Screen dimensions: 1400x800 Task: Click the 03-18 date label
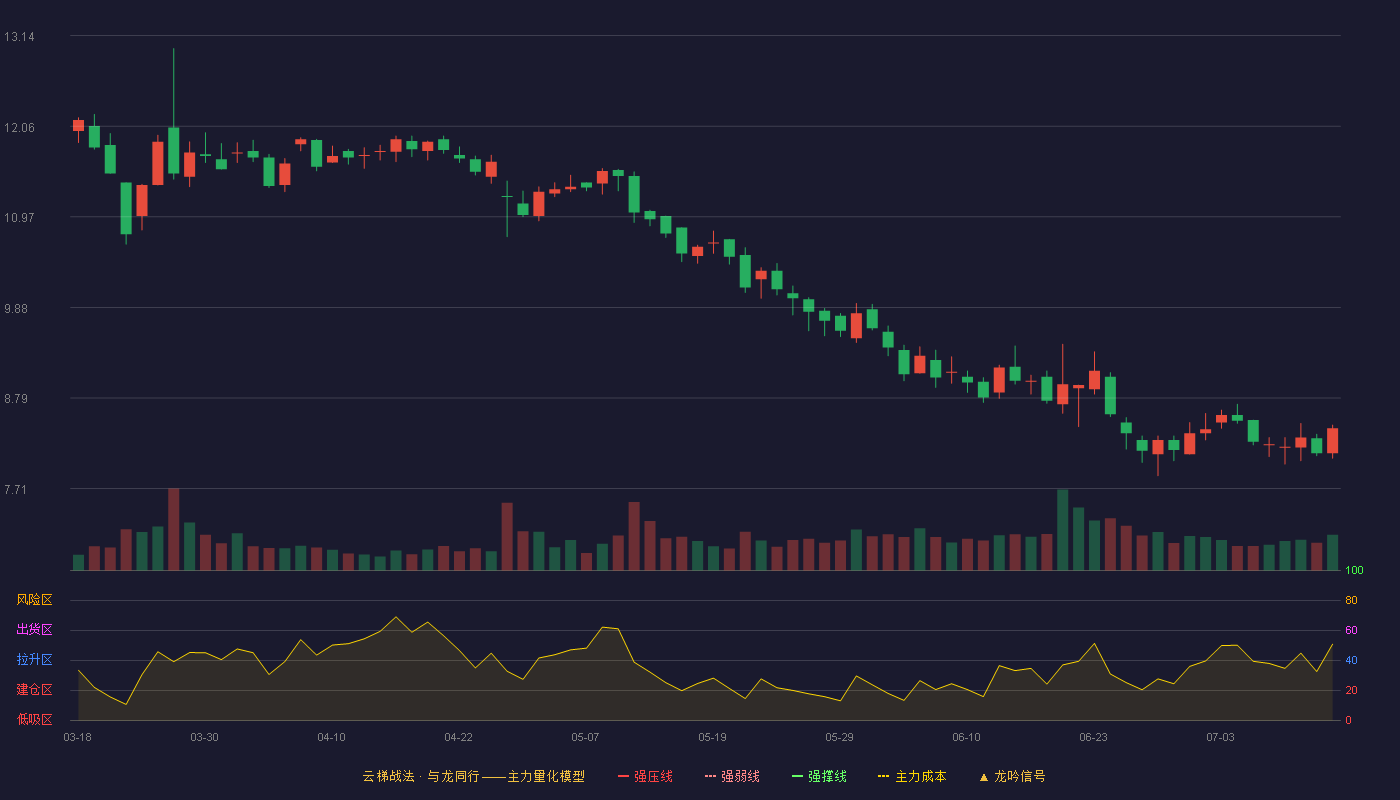(77, 737)
